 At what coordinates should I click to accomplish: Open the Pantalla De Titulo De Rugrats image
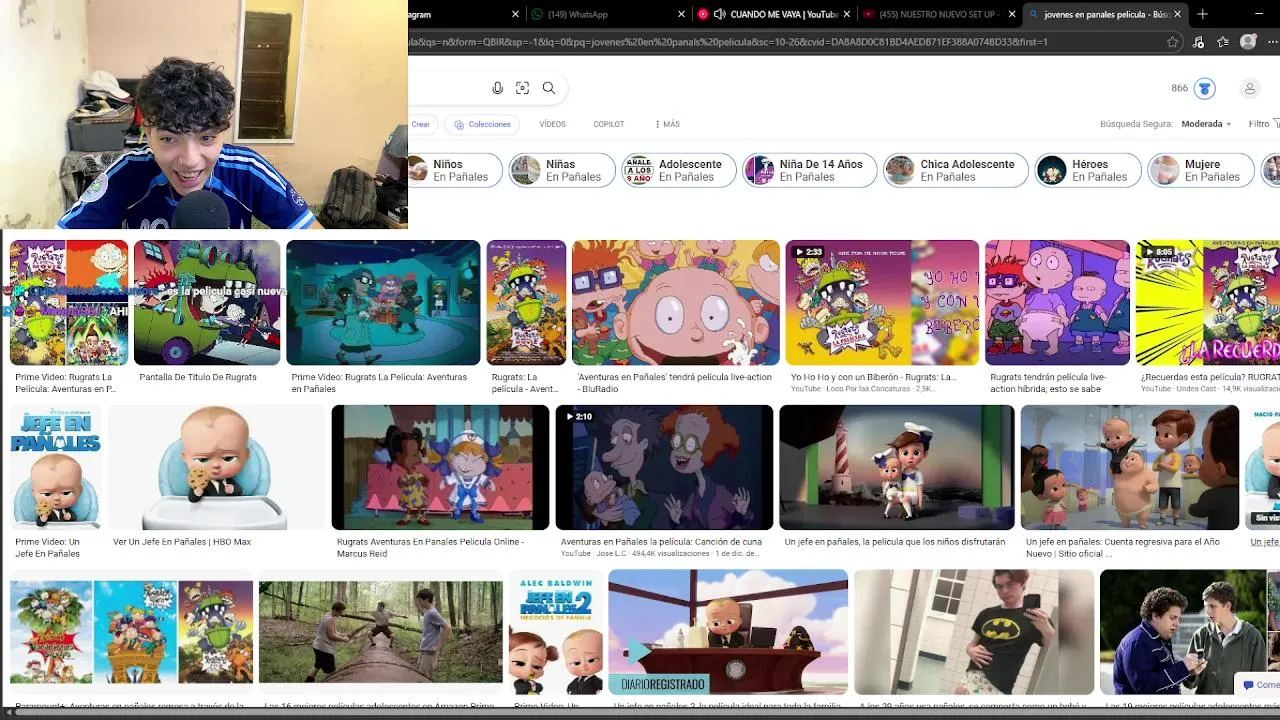click(207, 302)
